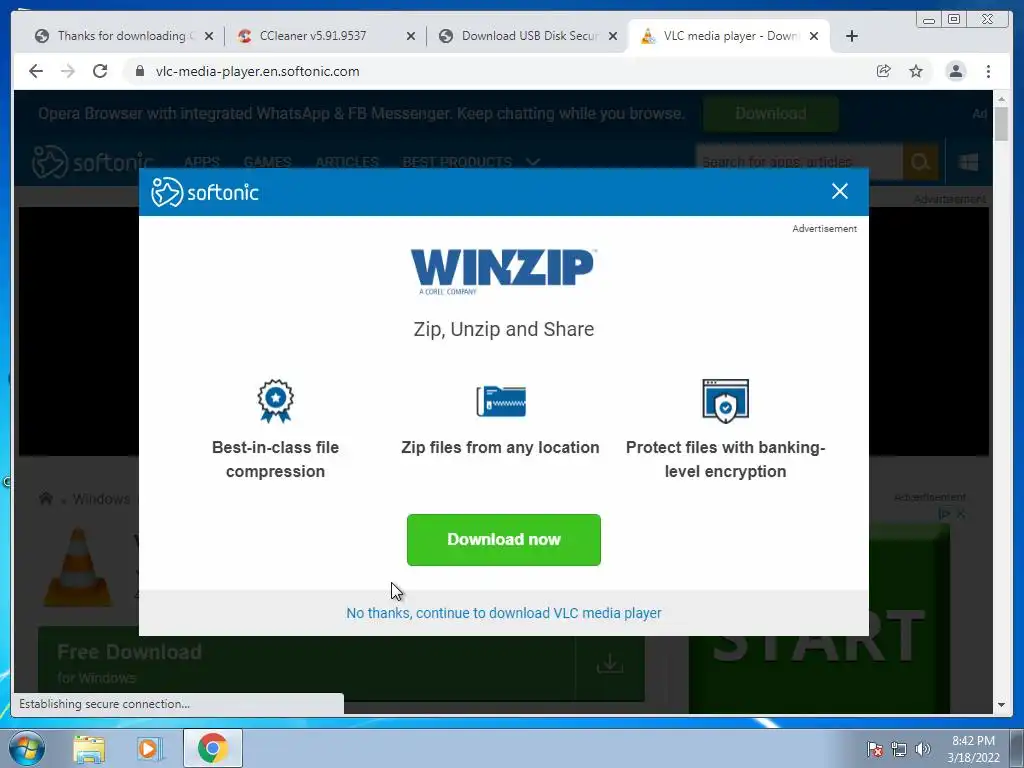This screenshot has height=768, width=1024.
Task: Click Best-in-class file compression text
Action: click(275, 460)
